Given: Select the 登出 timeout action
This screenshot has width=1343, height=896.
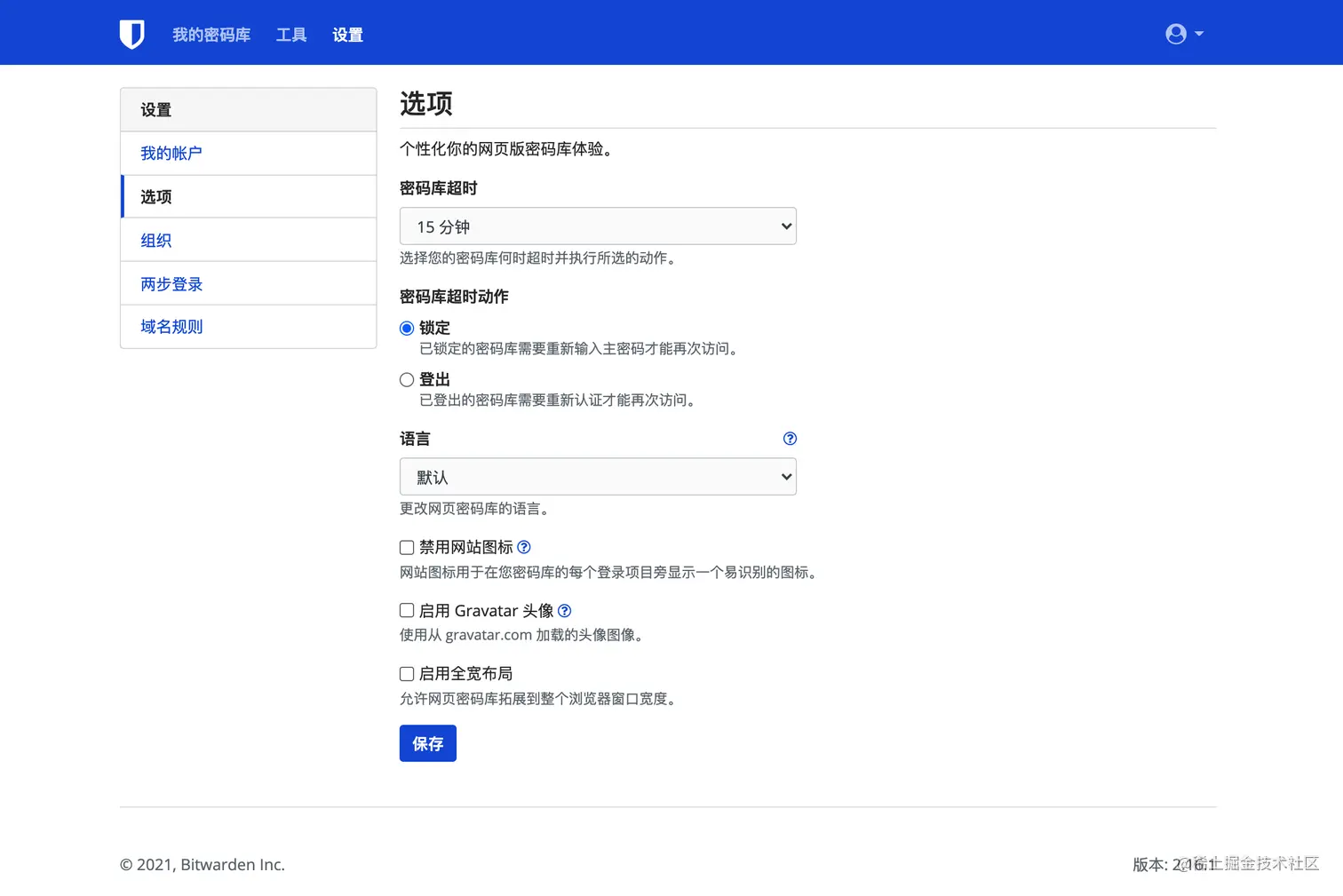Looking at the screenshot, I should pos(406,379).
